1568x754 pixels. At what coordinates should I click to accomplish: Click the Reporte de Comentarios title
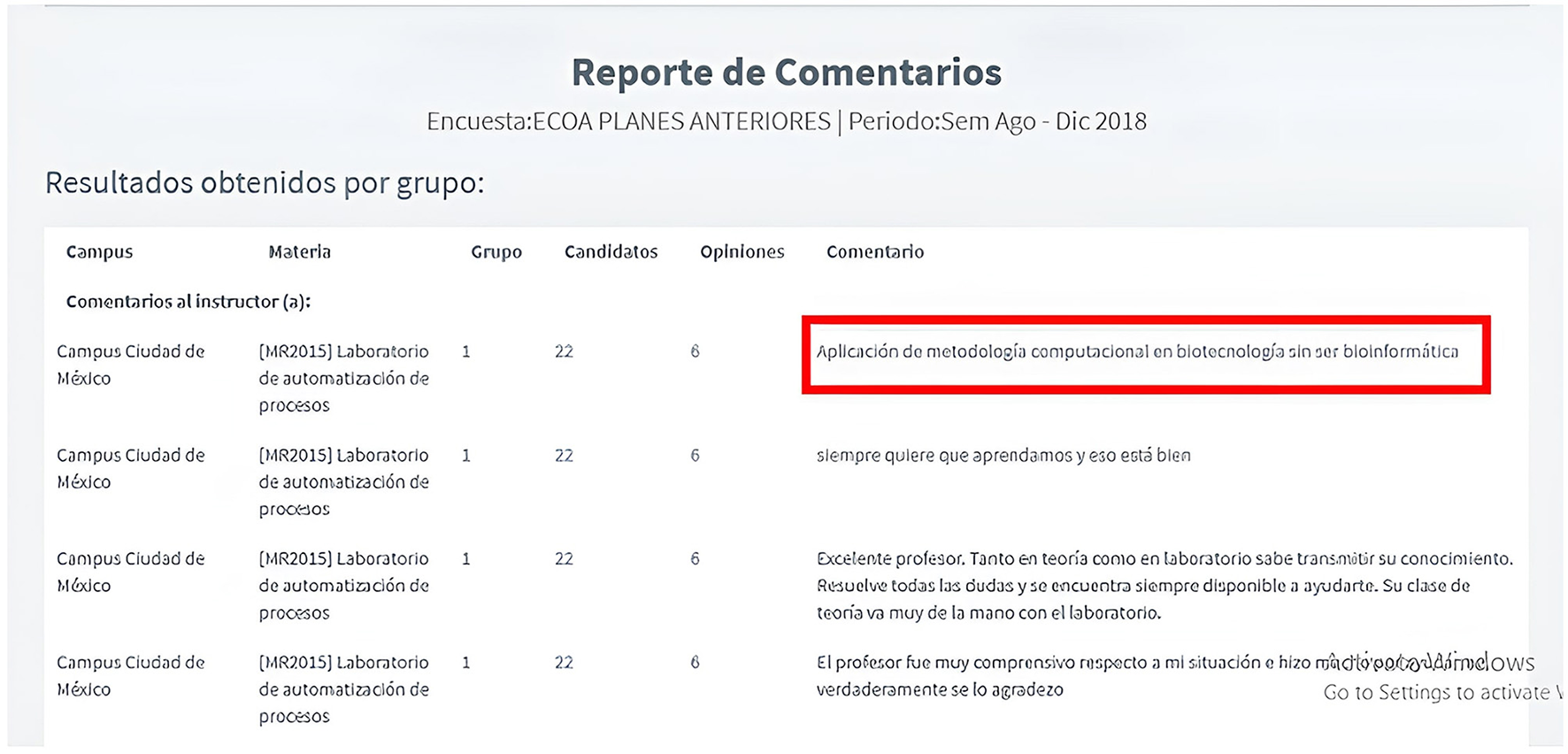[x=786, y=73]
